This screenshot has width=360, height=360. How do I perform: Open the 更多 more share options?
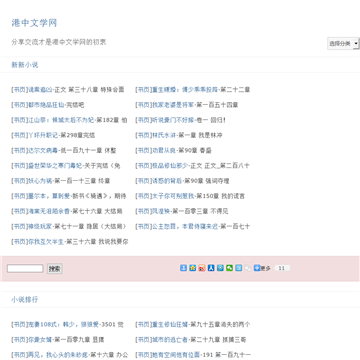tap(262, 268)
